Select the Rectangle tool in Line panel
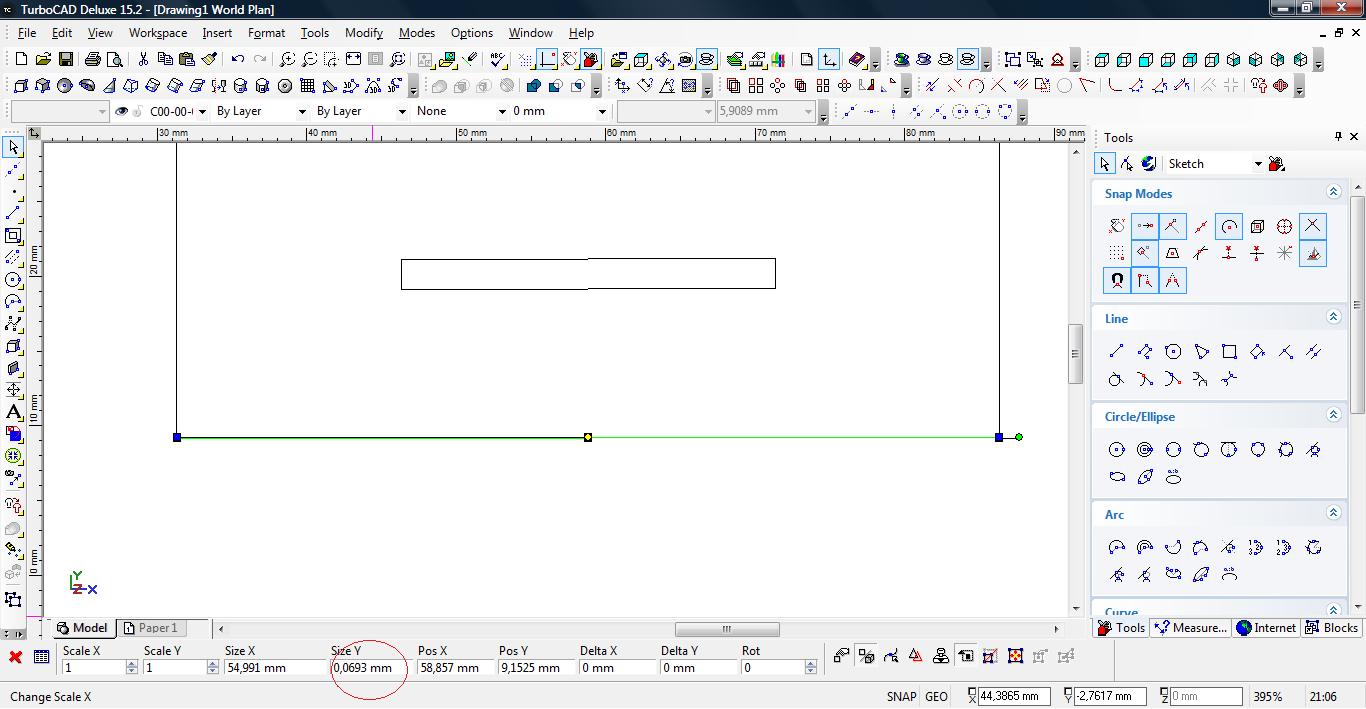1366x709 pixels. coord(1229,351)
